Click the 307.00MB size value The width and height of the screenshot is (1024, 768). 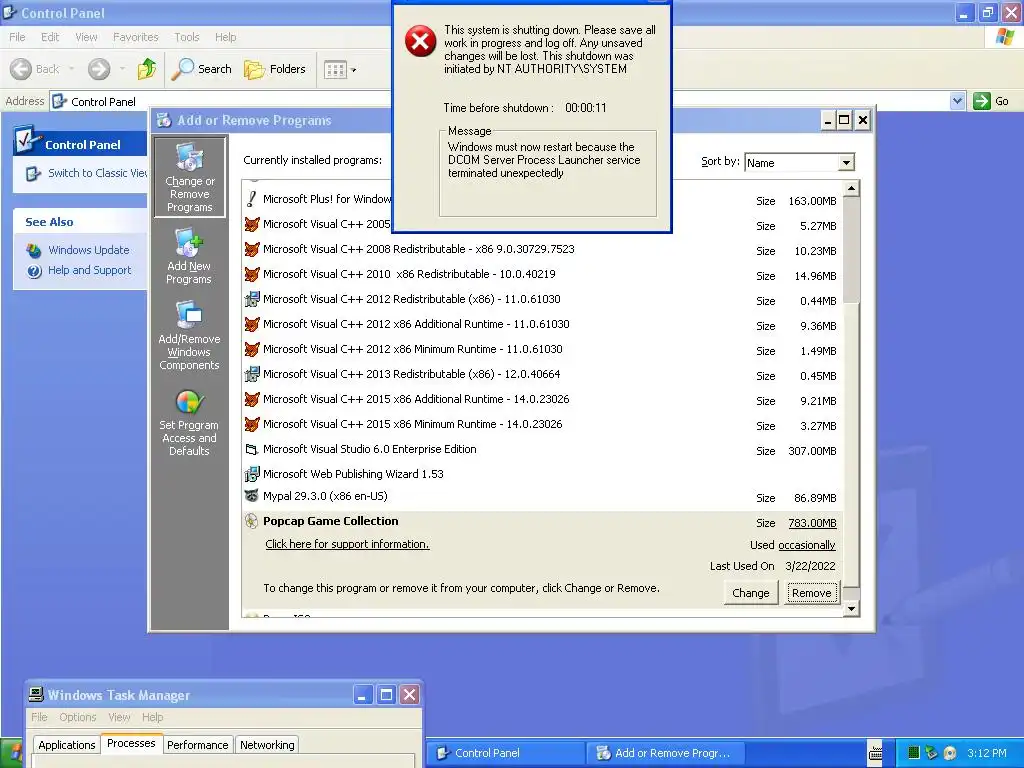click(x=812, y=451)
